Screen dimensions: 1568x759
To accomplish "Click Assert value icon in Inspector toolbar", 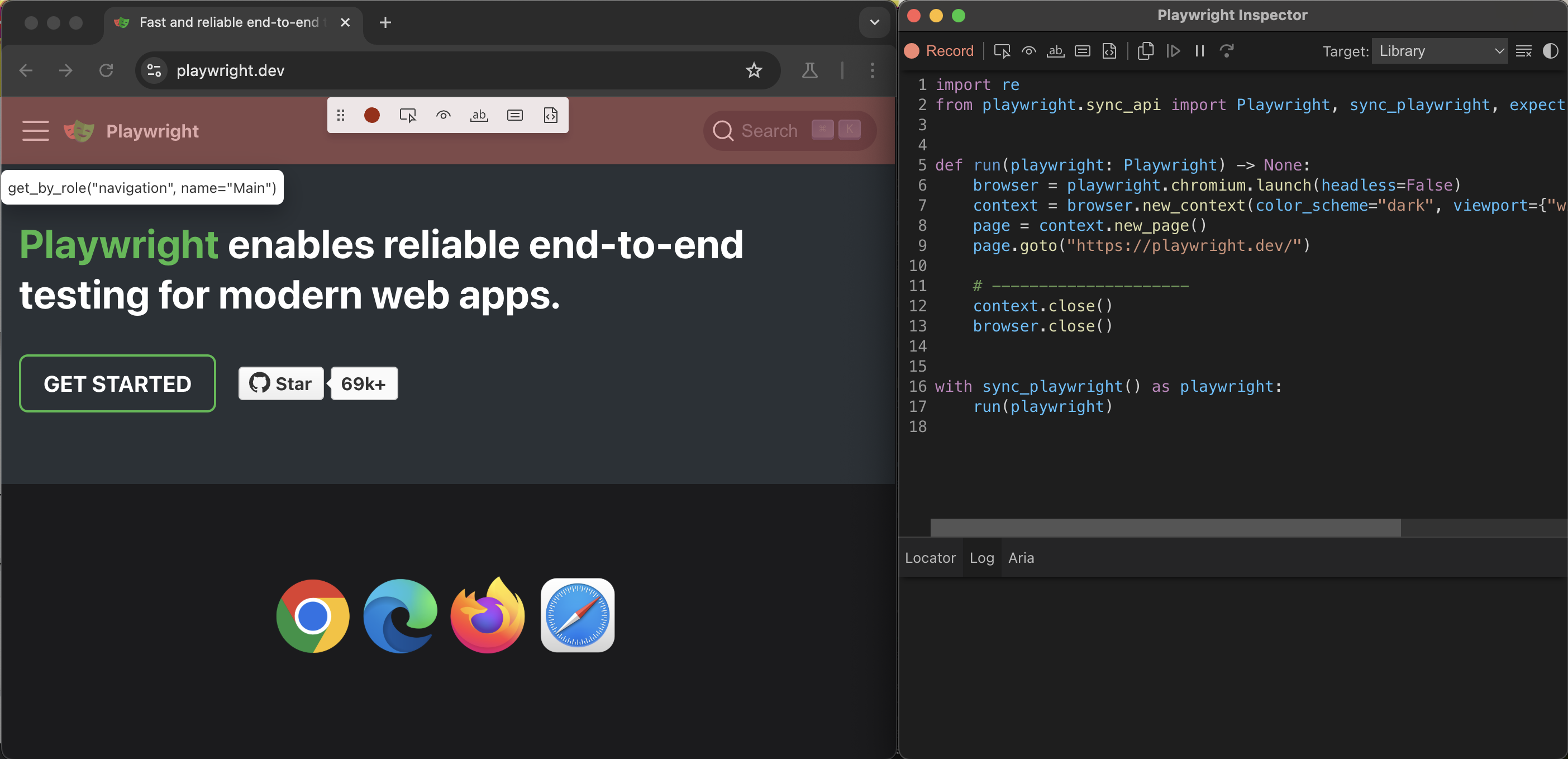I will coord(1082,51).
